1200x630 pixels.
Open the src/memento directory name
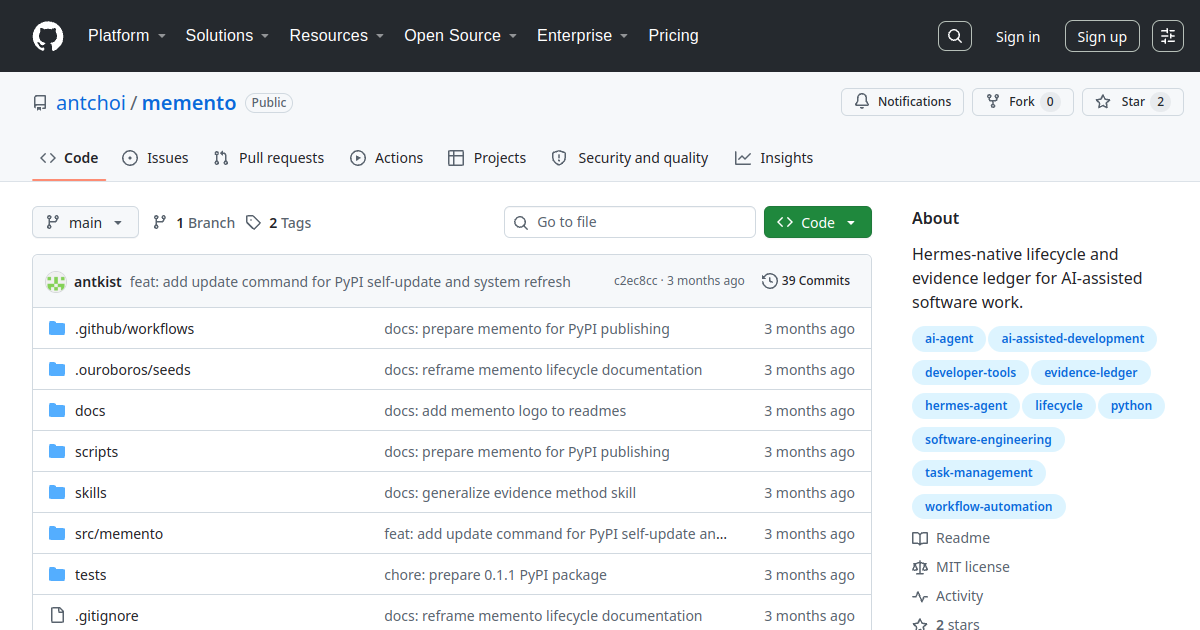point(119,534)
